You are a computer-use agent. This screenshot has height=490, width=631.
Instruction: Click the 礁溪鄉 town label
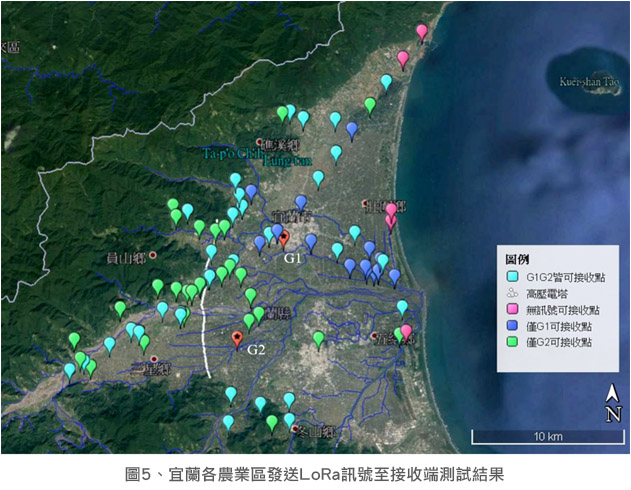coord(280,145)
